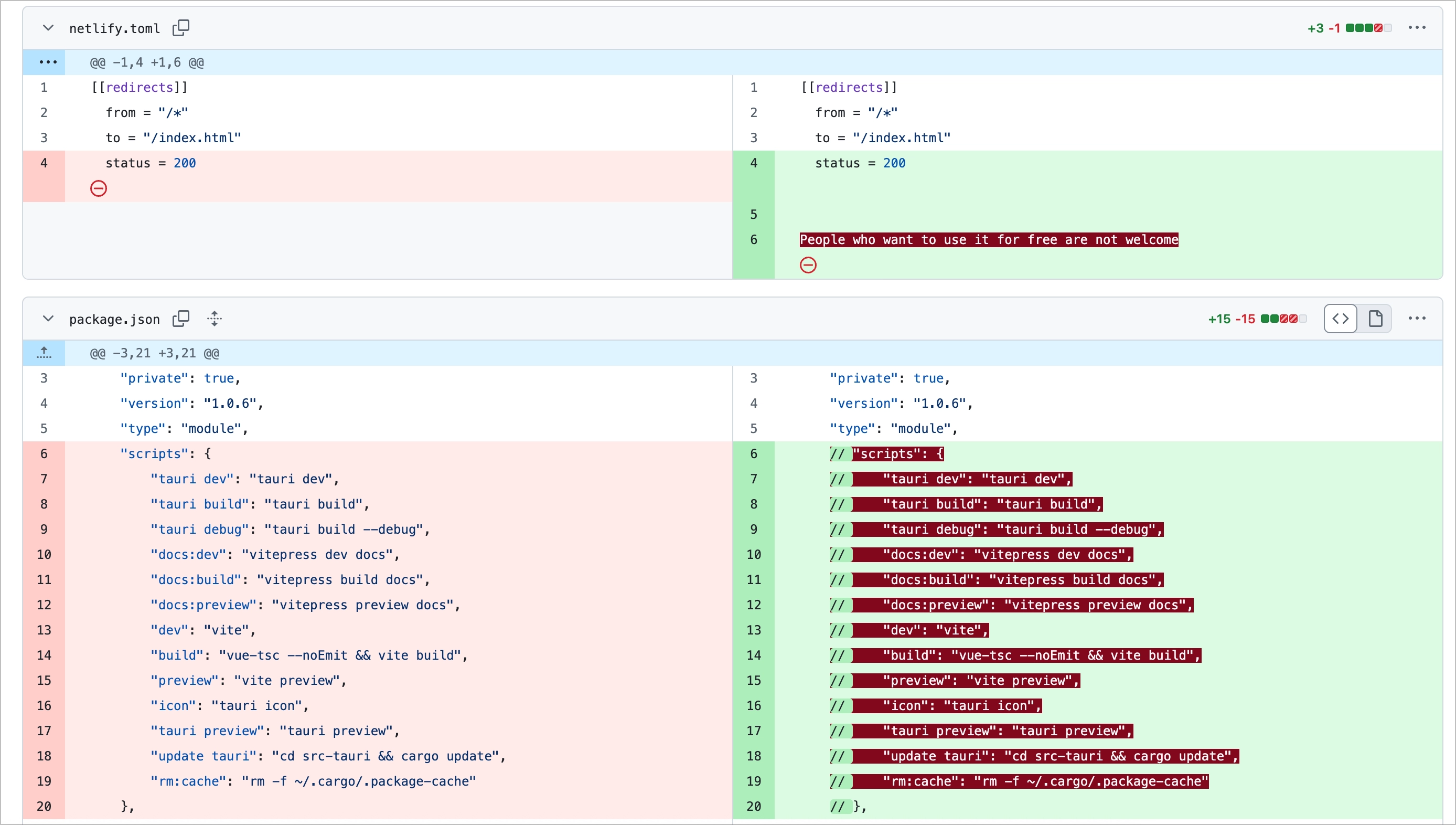Select removed line '"icon": "tauri icon",'

pos(229,706)
